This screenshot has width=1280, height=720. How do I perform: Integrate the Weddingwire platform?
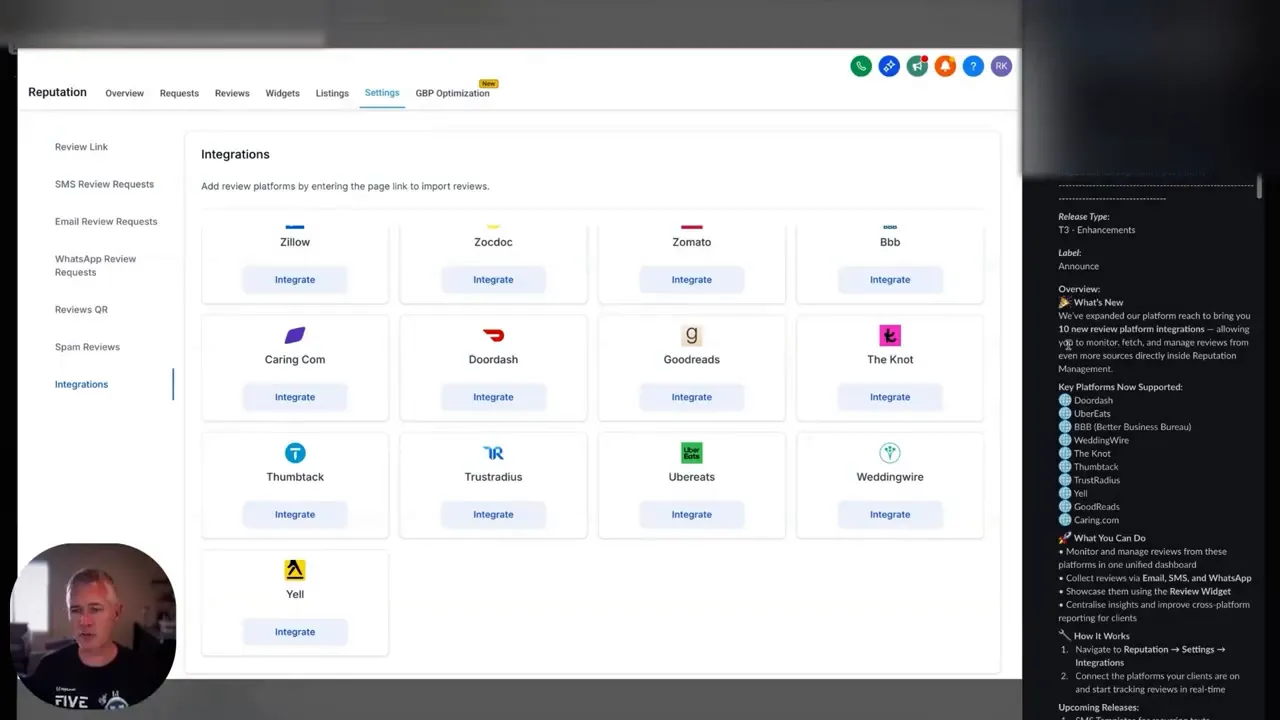click(x=890, y=514)
